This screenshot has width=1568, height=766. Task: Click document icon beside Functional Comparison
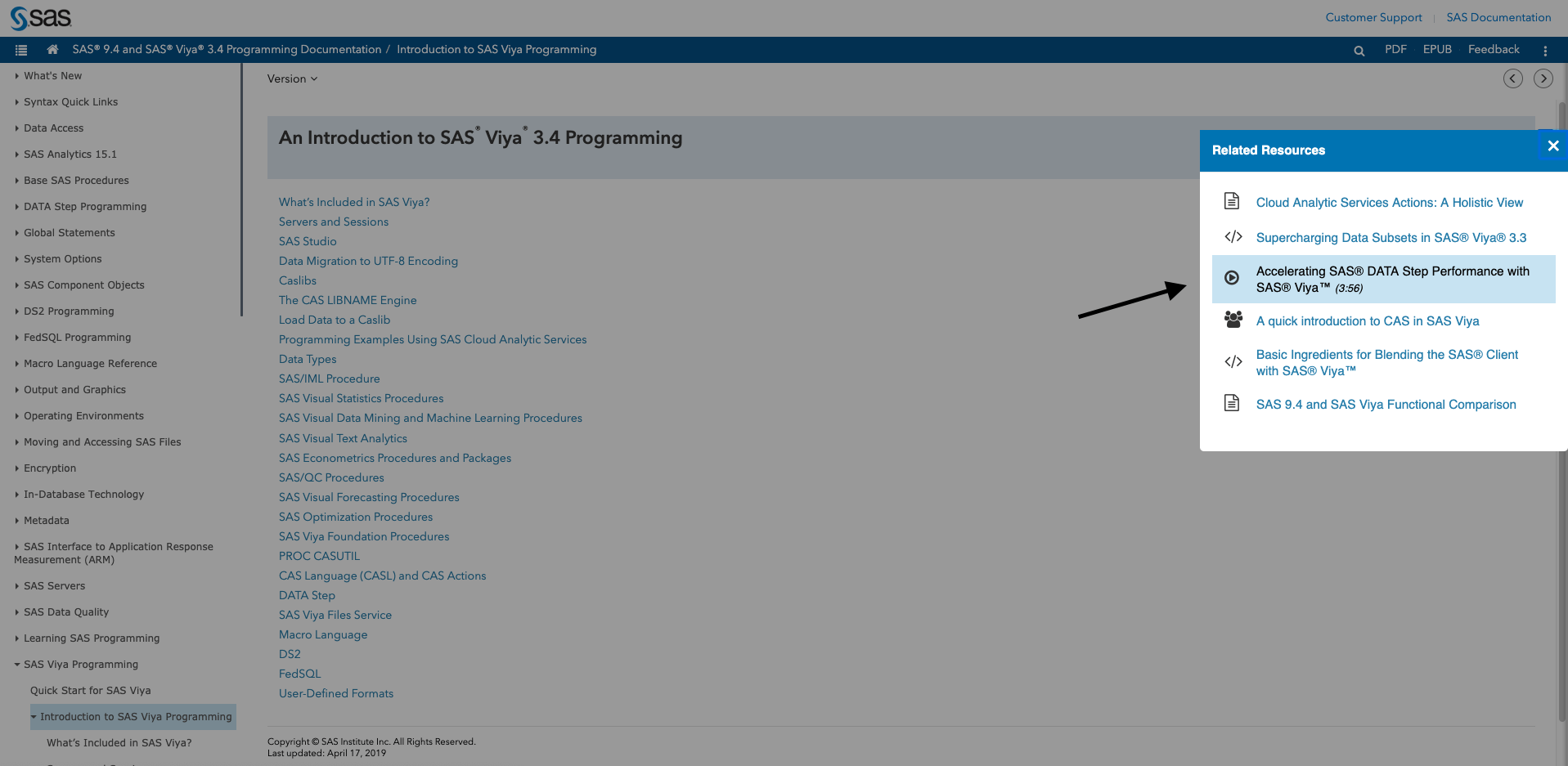1232,402
